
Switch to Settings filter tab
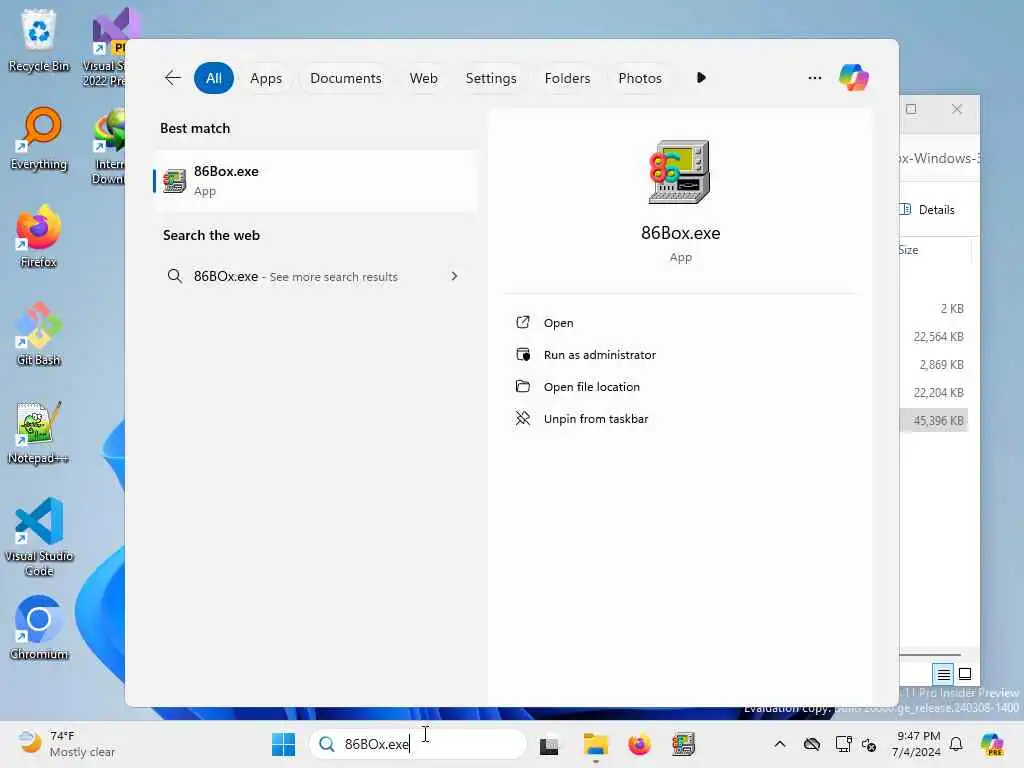point(490,78)
